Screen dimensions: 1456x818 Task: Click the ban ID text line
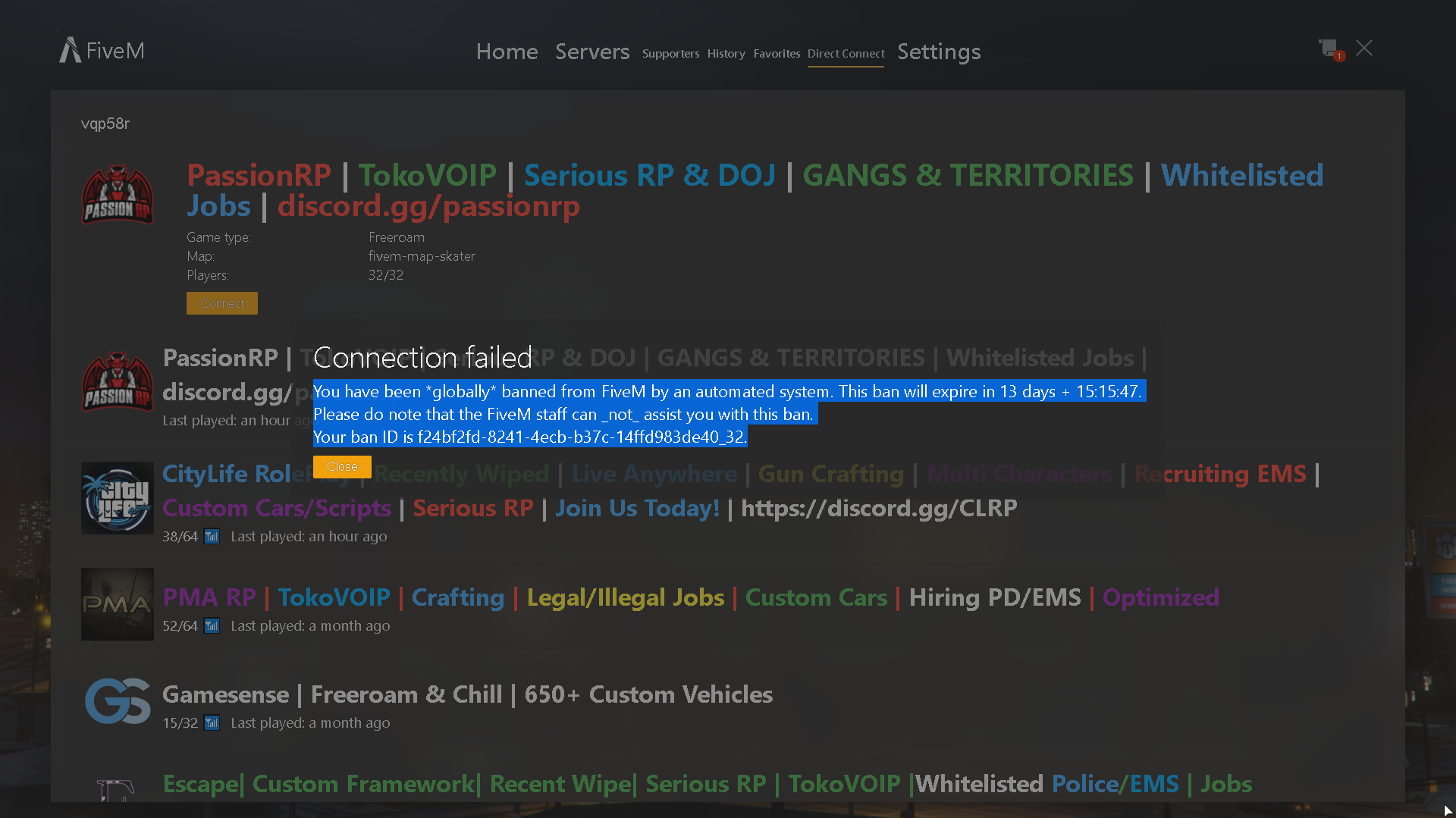[530, 437]
